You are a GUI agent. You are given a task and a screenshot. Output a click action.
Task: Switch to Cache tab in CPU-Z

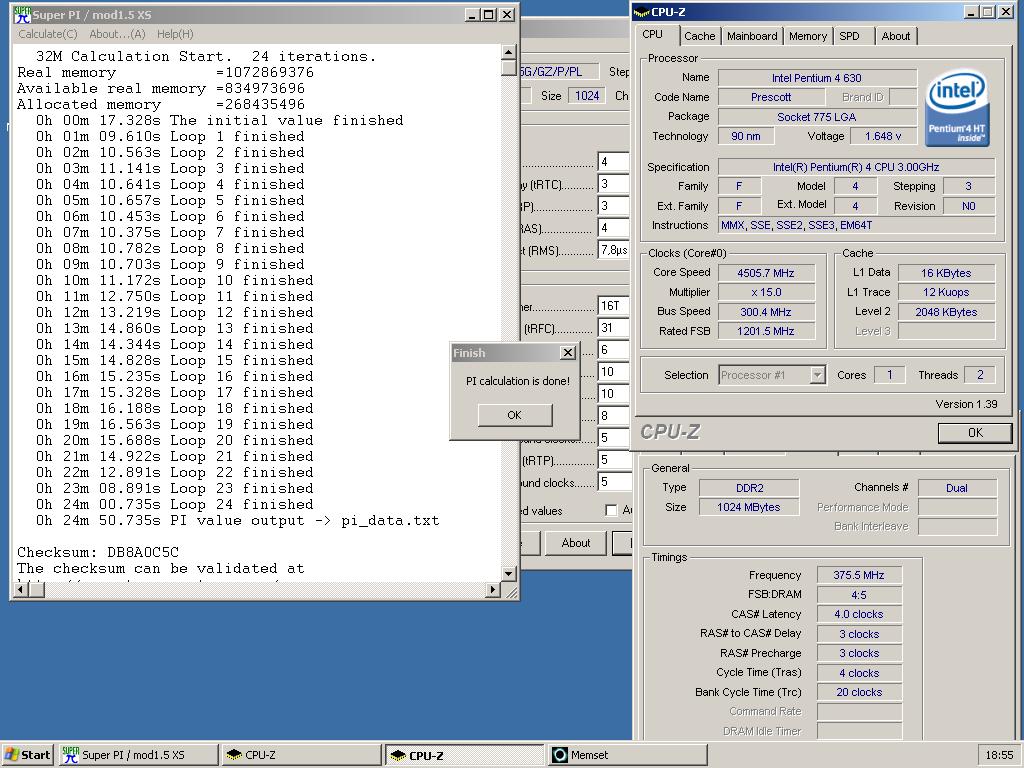pyautogui.click(x=699, y=36)
